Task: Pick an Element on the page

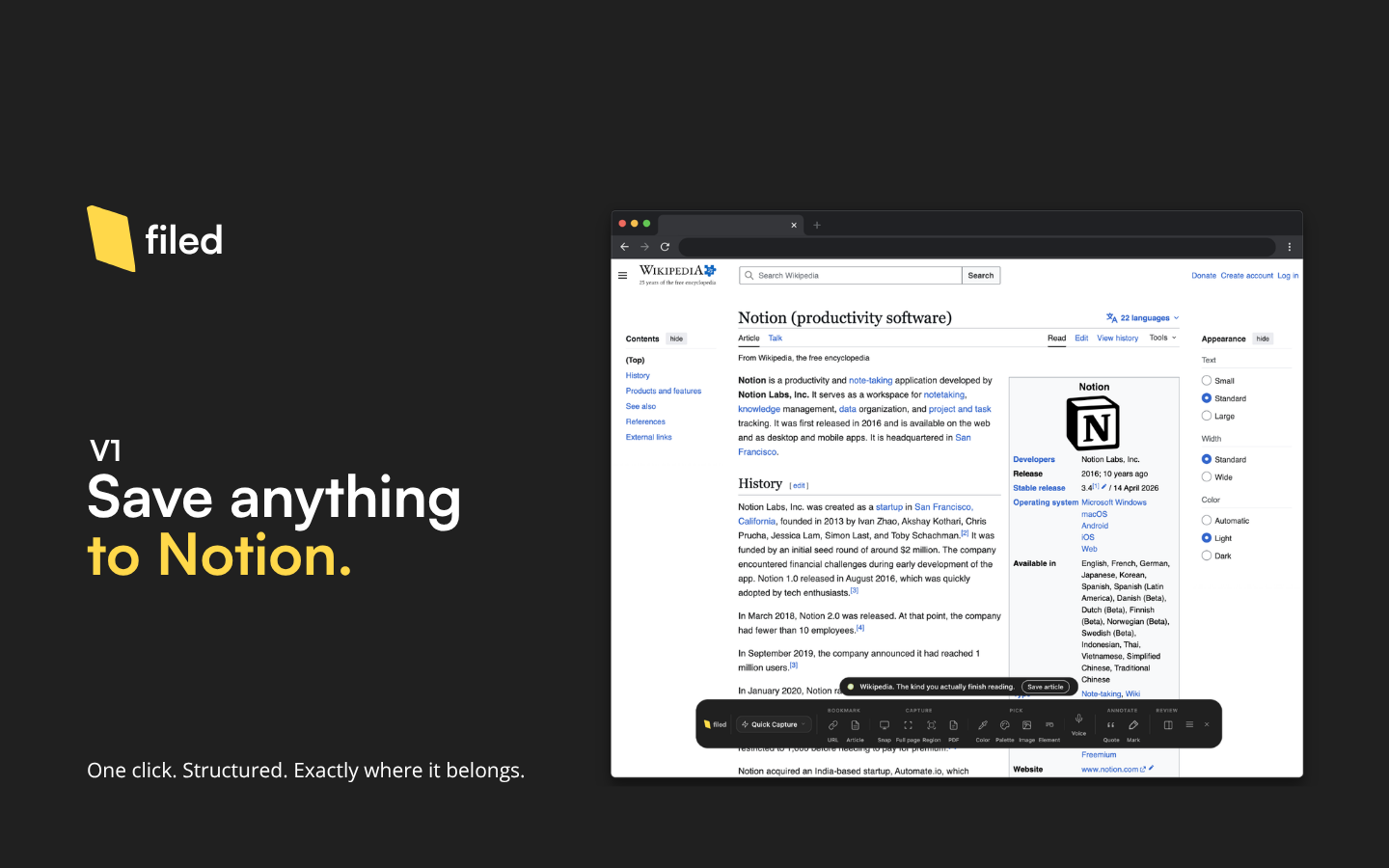Action: click(1049, 725)
